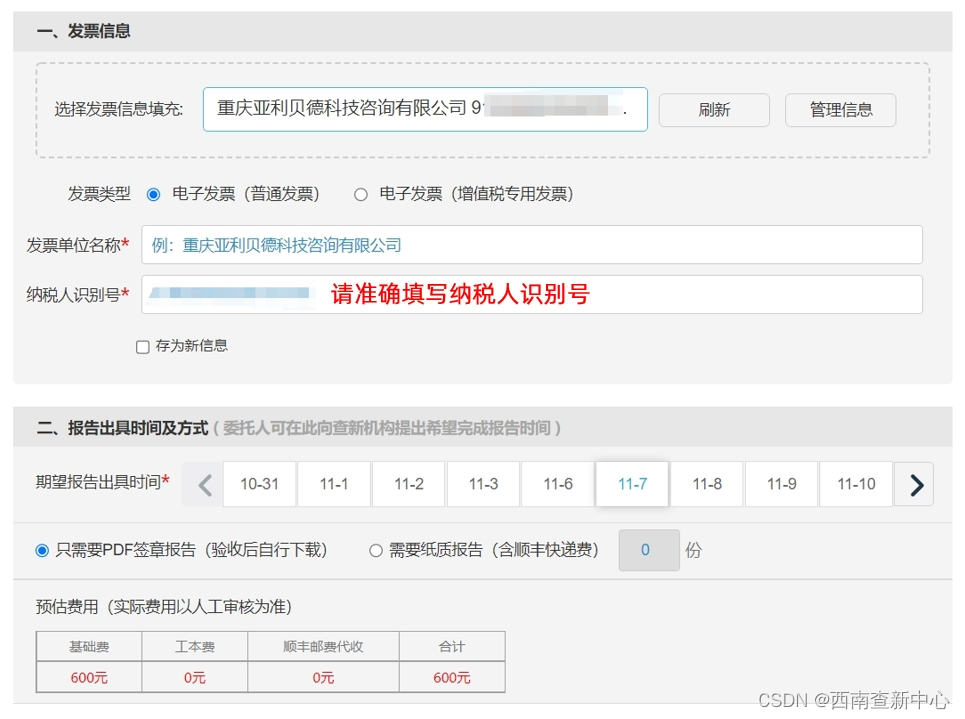Select the 10-31 date tab
This screenshot has height=719, width=965.
pyautogui.click(x=259, y=484)
